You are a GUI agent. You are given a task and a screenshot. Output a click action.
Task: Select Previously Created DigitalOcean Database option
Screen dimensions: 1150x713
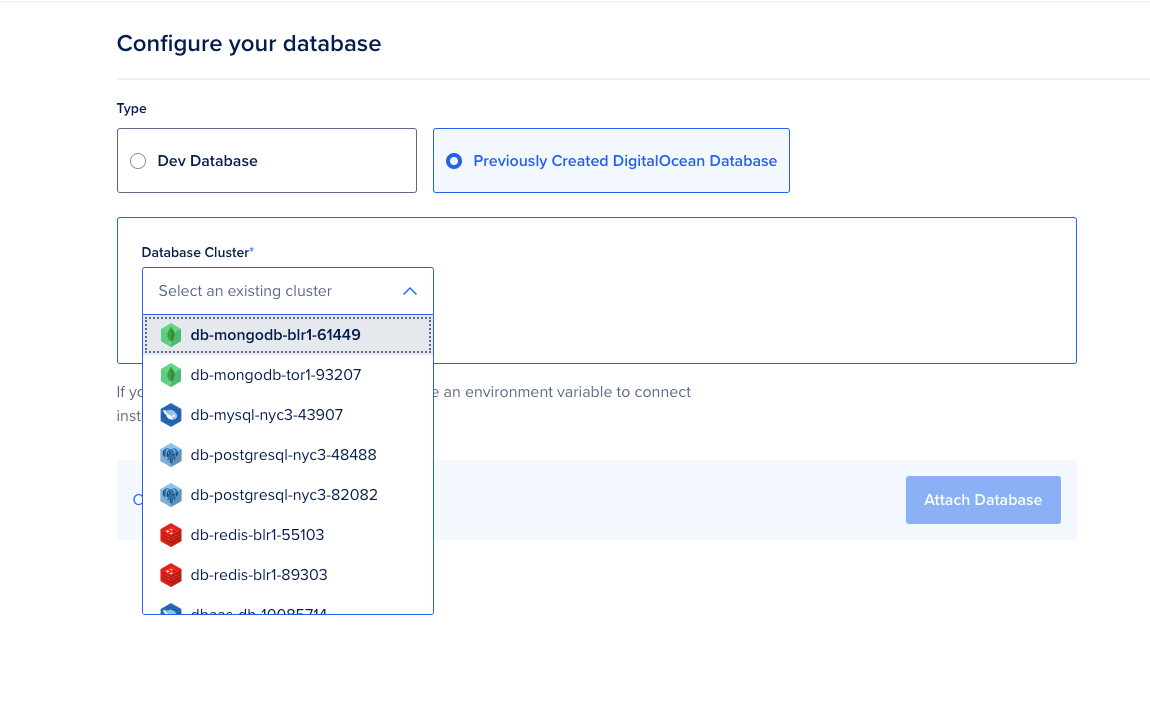[611, 161]
